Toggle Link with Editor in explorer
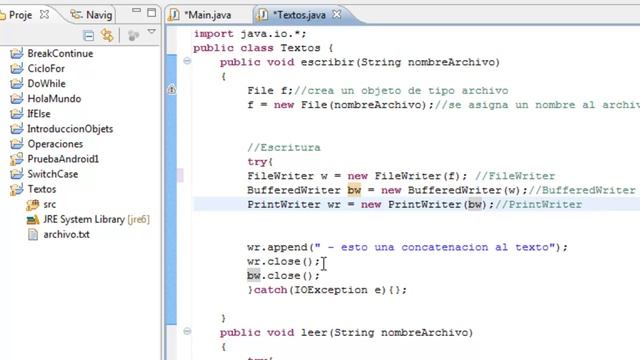 coord(107,36)
